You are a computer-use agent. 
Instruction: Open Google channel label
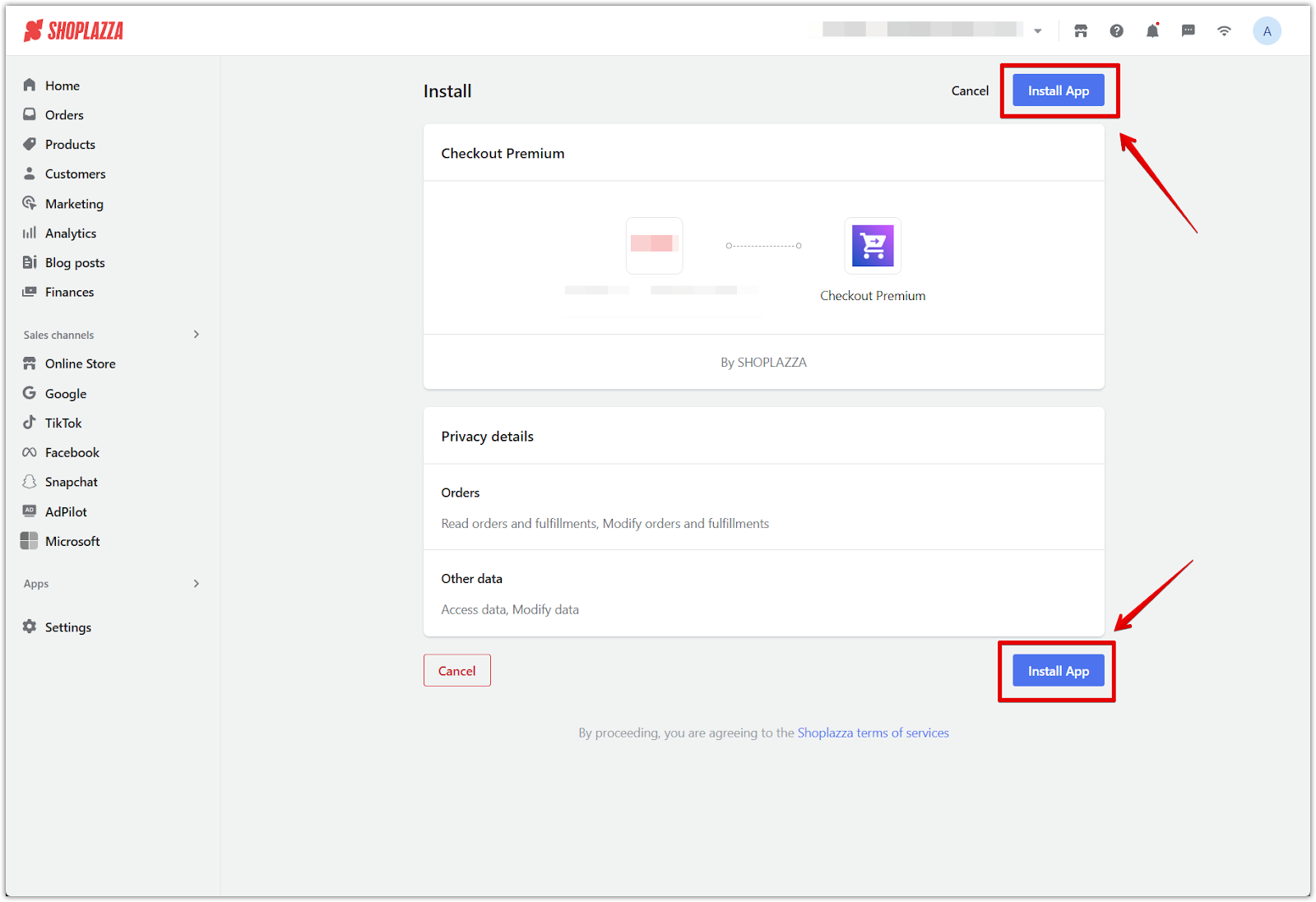pos(66,394)
